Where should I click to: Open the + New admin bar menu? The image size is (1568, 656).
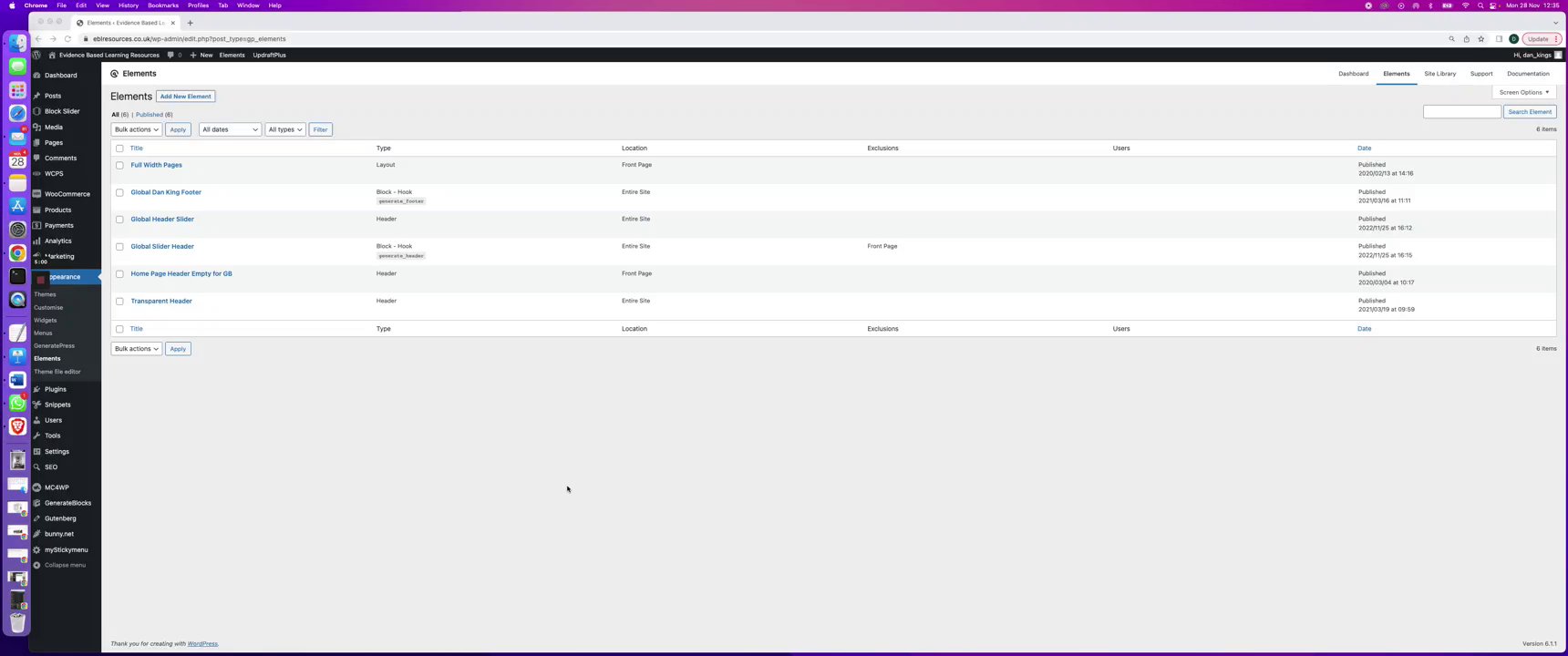pyautogui.click(x=201, y=55)
